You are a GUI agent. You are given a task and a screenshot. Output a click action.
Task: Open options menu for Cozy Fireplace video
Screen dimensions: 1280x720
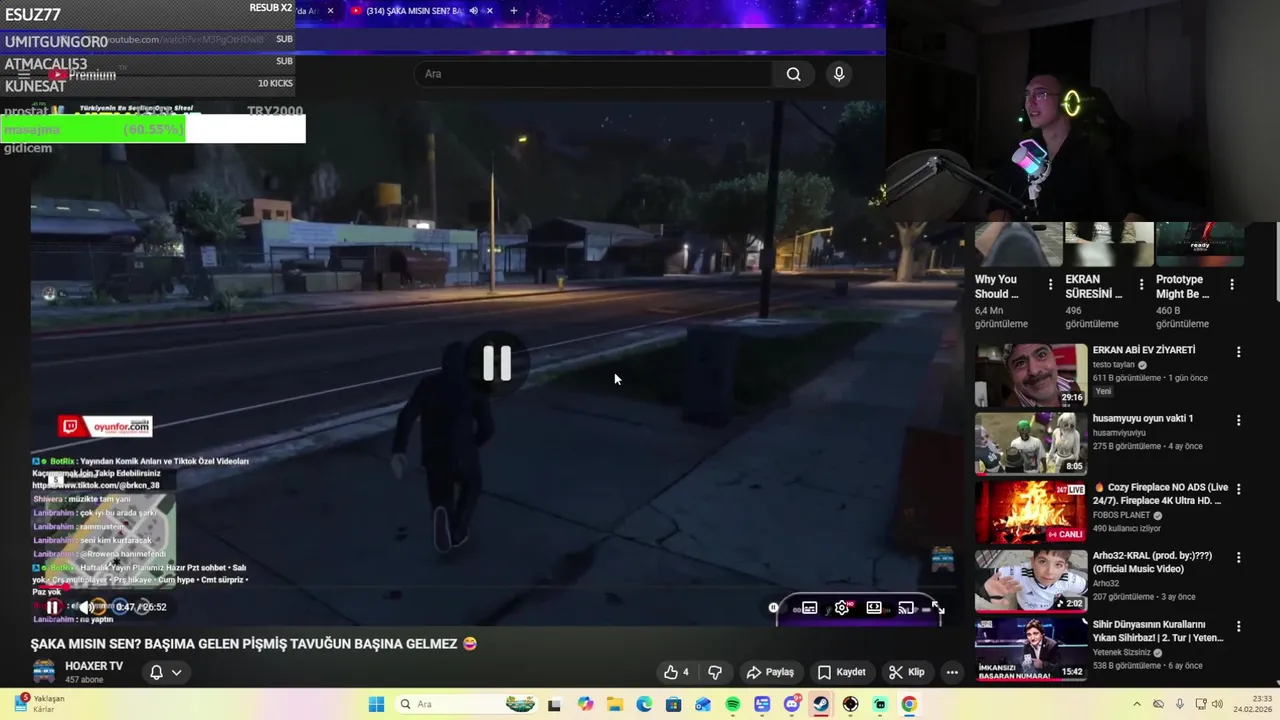click(x=1238, y=489)
